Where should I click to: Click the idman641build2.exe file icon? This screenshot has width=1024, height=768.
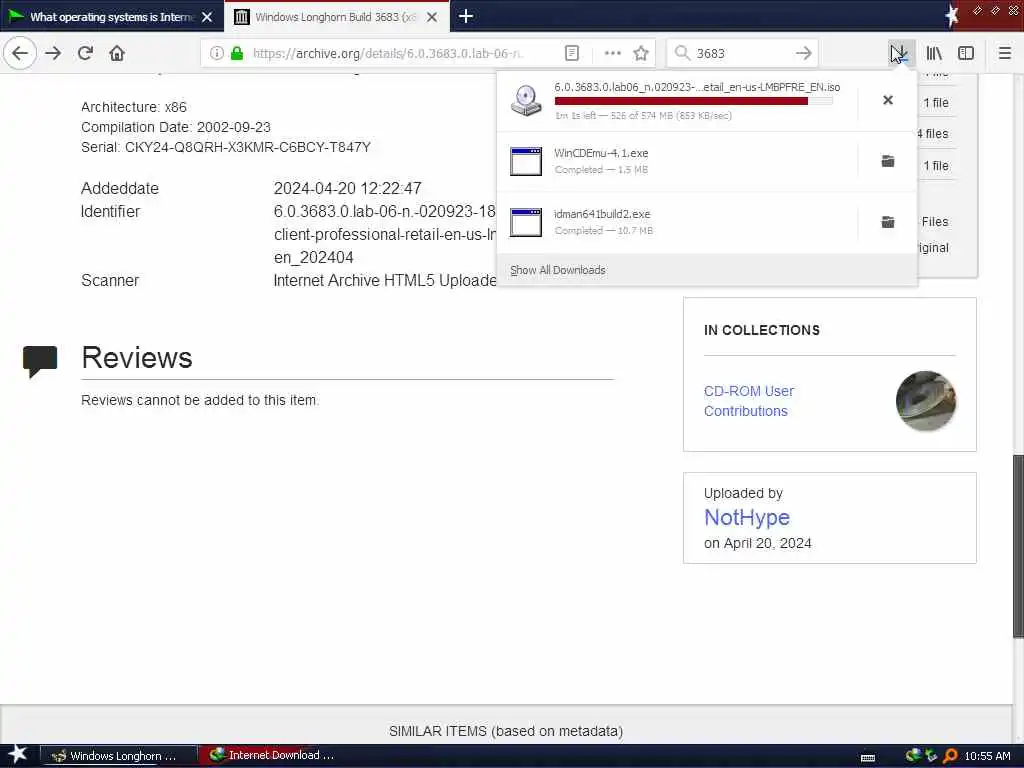click(x=526, y=222)
